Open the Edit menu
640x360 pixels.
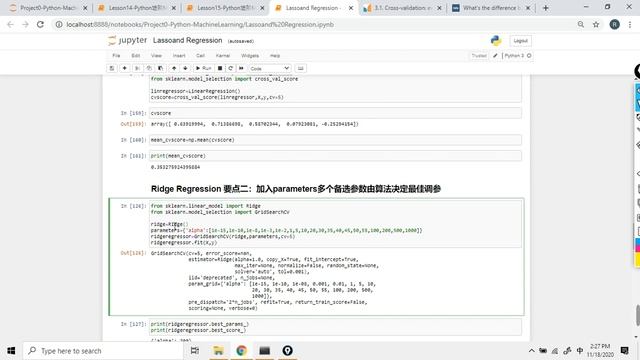[136, 56]
